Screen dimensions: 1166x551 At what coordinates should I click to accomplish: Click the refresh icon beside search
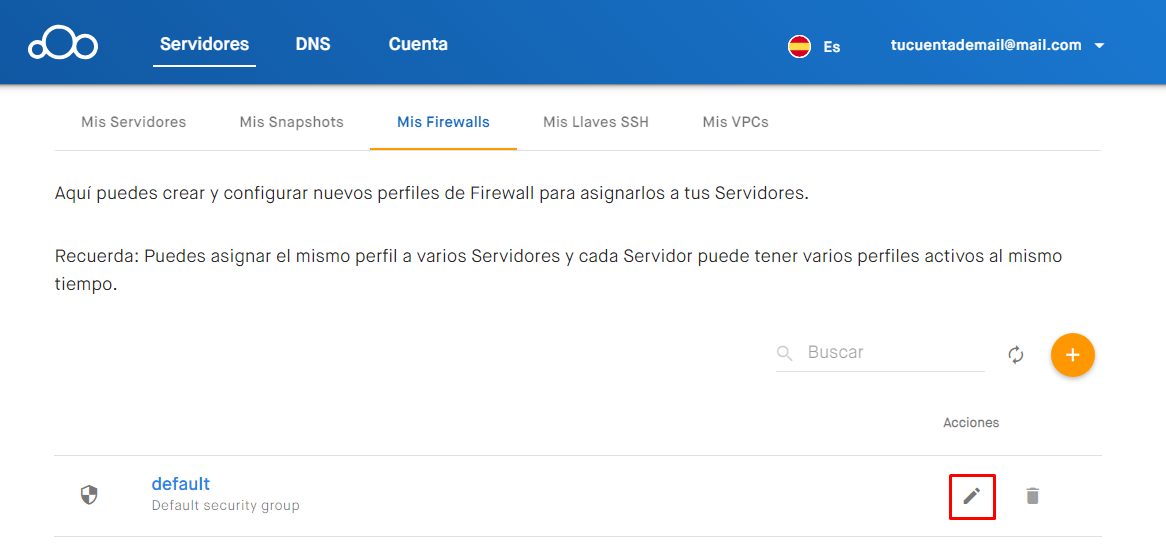tap(1016, 355)
